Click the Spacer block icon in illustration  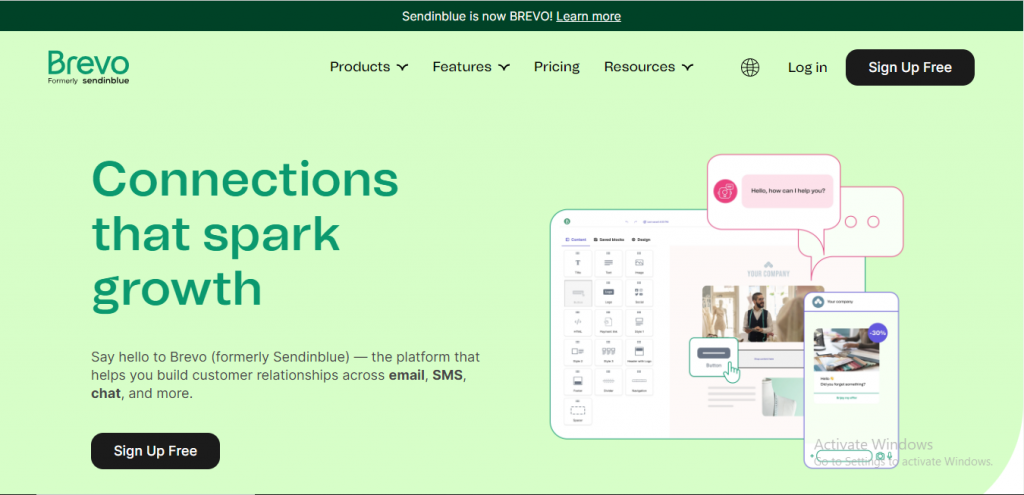click(578, 411)
